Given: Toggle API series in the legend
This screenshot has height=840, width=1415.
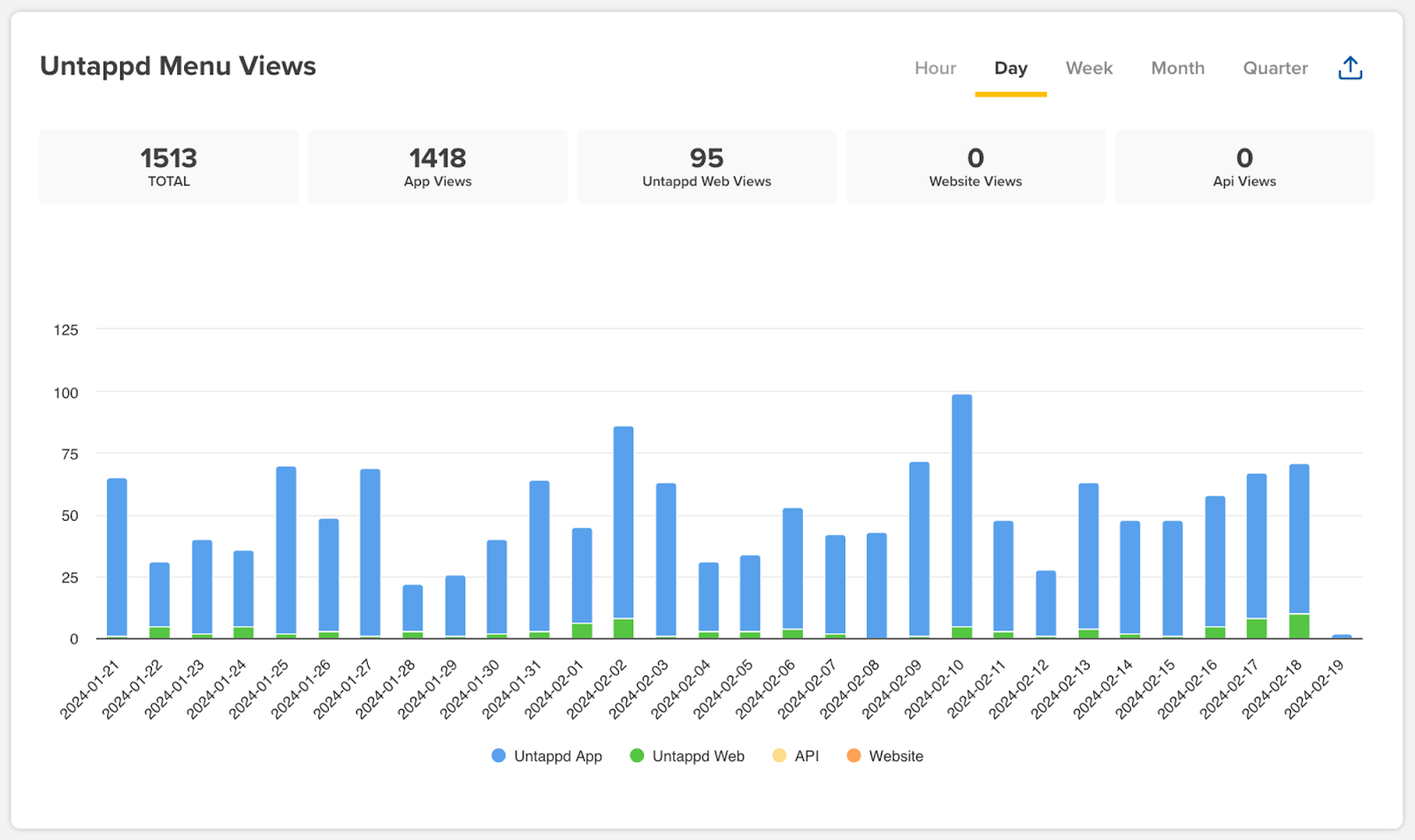Looking at the screenshot, I should (806, 756).
